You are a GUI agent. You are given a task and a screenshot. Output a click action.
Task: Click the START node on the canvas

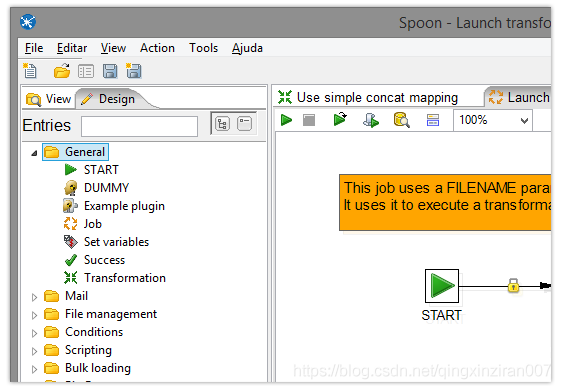click(x=442, y=286)
